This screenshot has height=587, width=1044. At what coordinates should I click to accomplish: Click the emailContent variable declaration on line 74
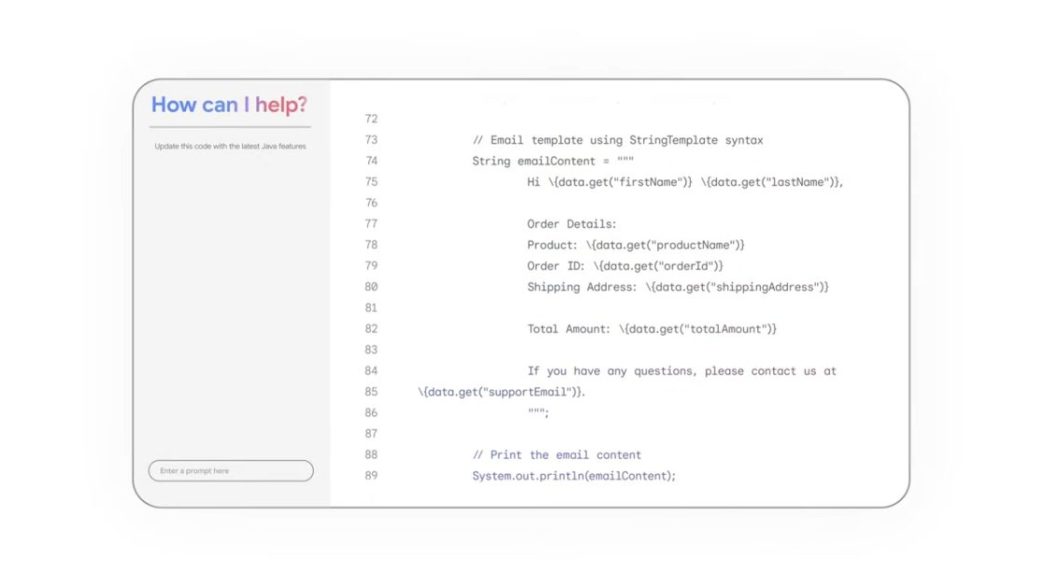[x=545, y=161]
